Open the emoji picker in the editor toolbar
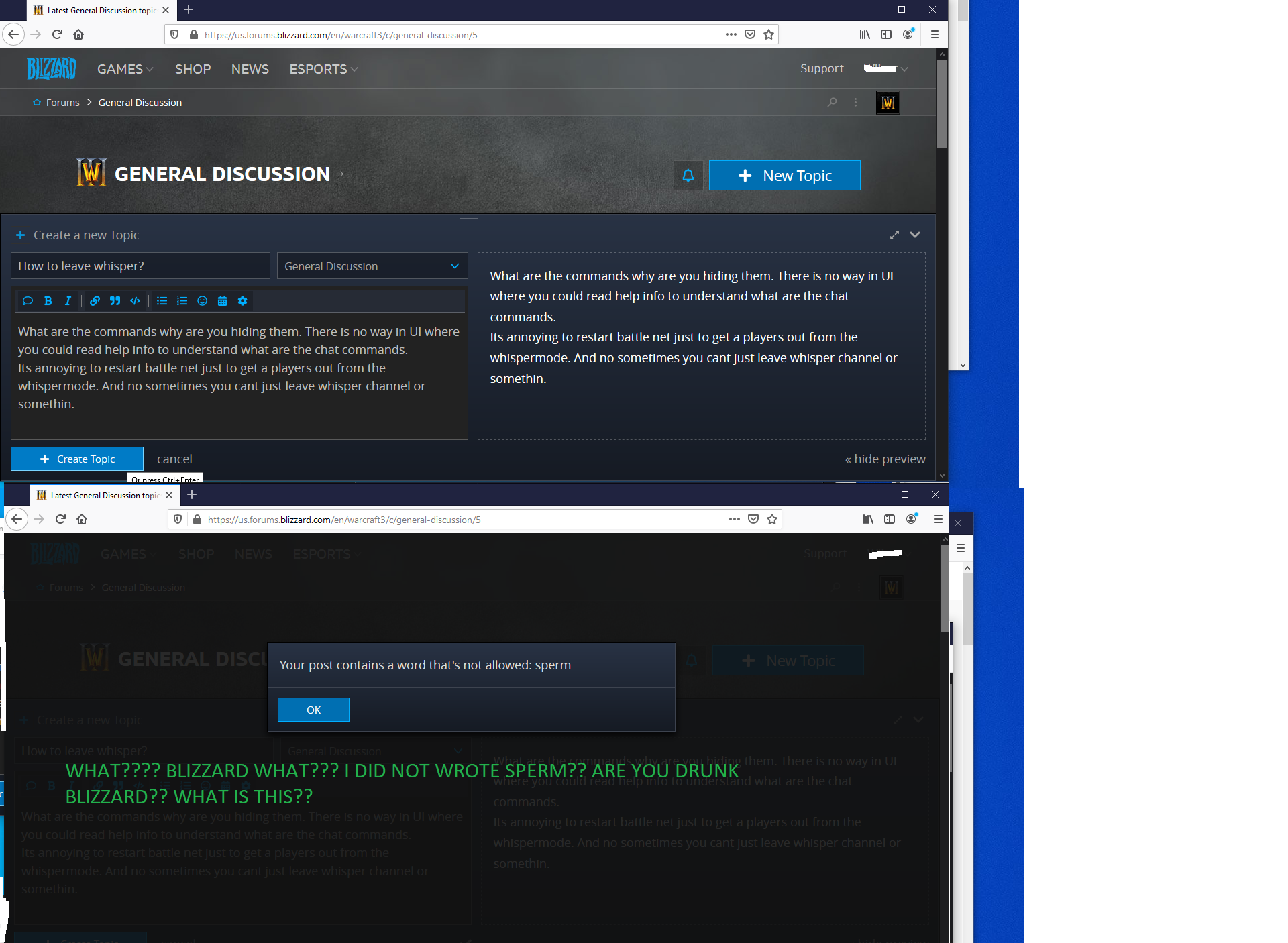 point(202,301)
